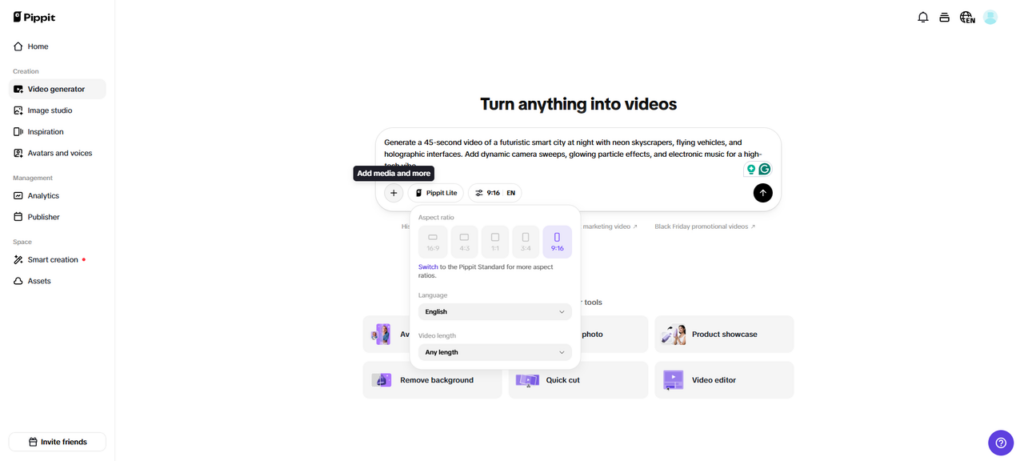Open Avatars and voices in sidebar
1024x461 pixels.
pyautogui.click(x=59, y=153)
